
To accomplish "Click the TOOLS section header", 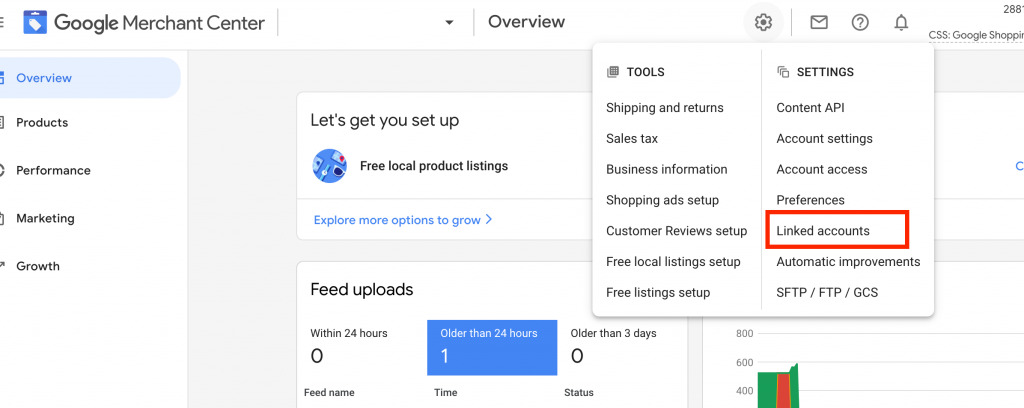I will pyautogui.click(x=645, y=72).
